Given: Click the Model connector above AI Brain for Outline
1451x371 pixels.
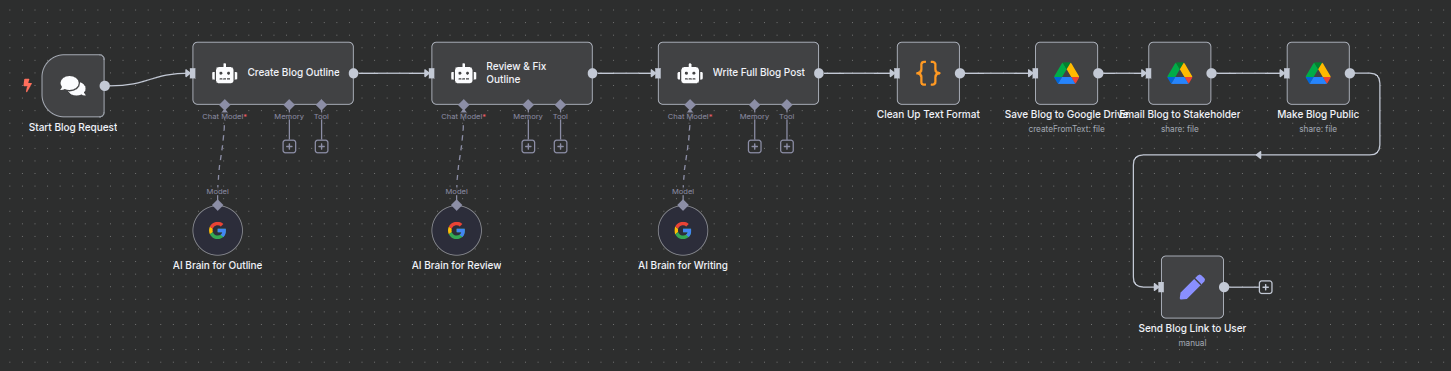Looking at the screenshot, I should 217,204.
